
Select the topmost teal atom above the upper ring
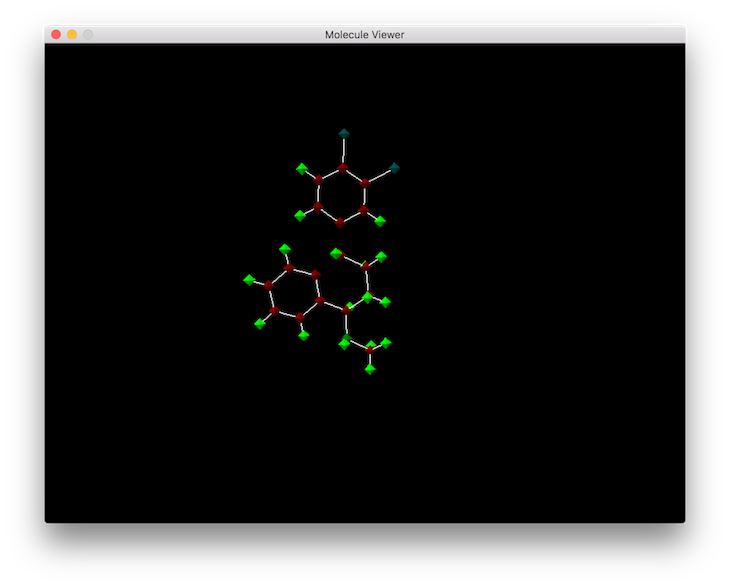point(344,134)
